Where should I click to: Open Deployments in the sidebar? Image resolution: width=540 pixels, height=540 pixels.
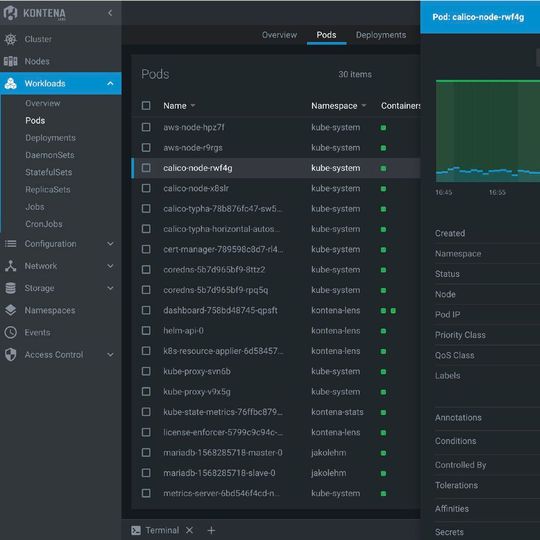click(50, 138)
